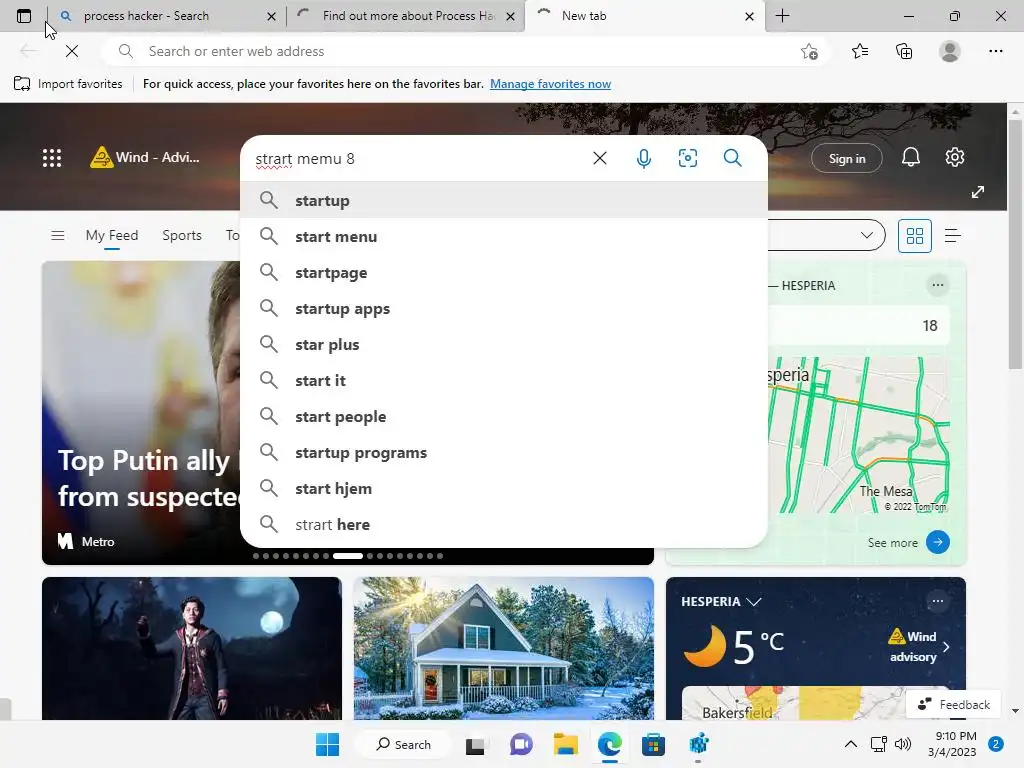Select active carousel slide indicator
This screenshot has height=768, width=1024.
[x=347, y=556]
